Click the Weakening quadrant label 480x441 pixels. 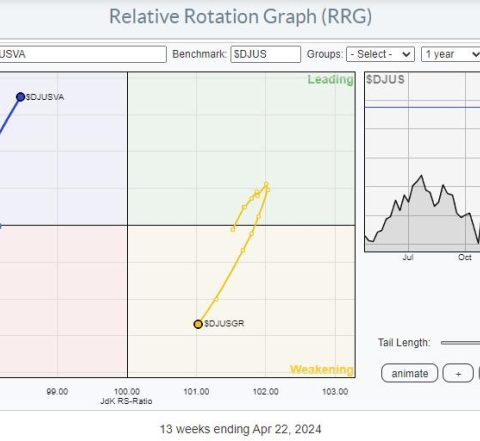pos(321,369)
